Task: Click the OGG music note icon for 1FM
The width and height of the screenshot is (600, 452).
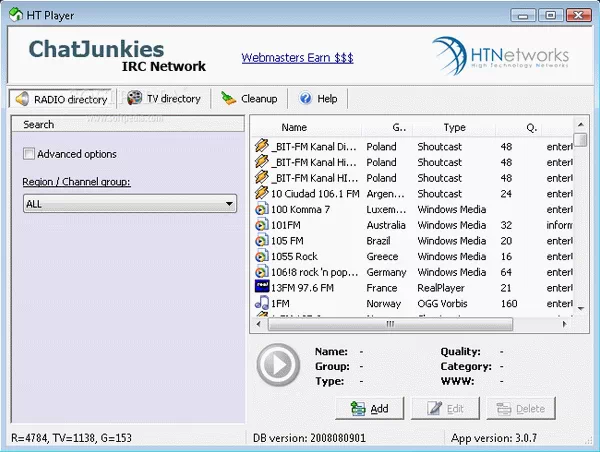Action: point(262,302)
